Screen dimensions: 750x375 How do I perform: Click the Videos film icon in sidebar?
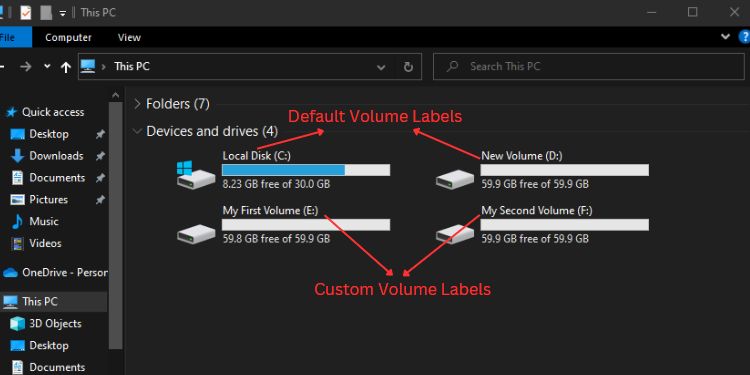18,243
